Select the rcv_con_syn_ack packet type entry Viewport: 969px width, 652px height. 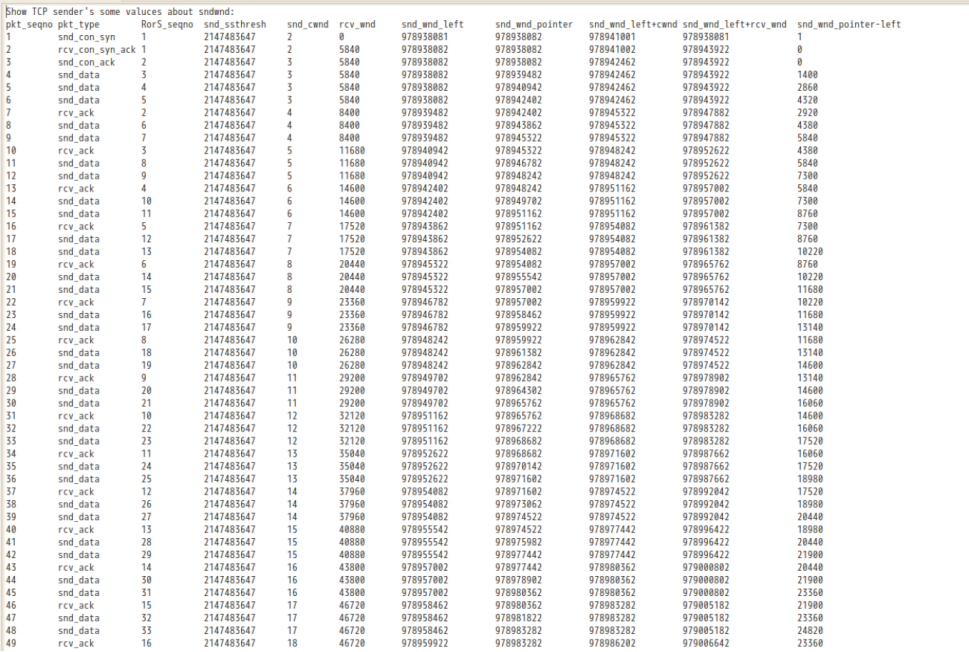(96, 48)
